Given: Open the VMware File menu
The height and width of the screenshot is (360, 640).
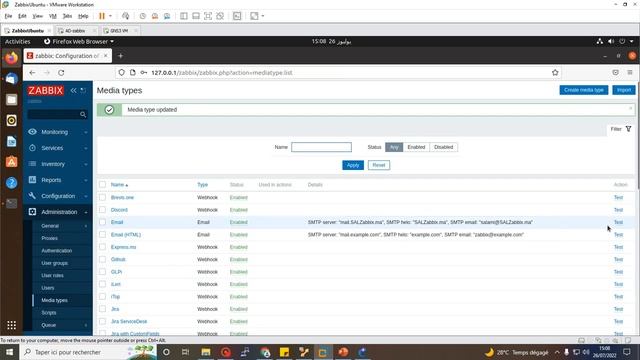Looking at the screenshot, I should tap(9, 16).
